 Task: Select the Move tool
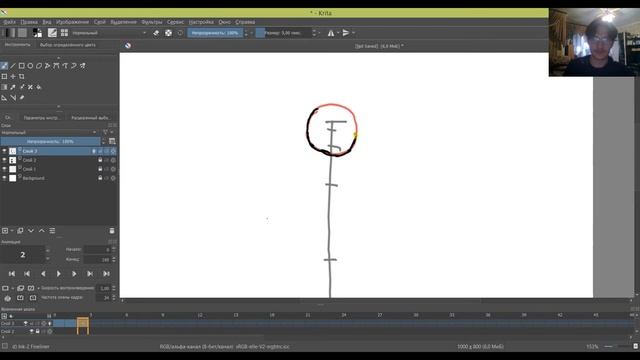click(13, 76)
